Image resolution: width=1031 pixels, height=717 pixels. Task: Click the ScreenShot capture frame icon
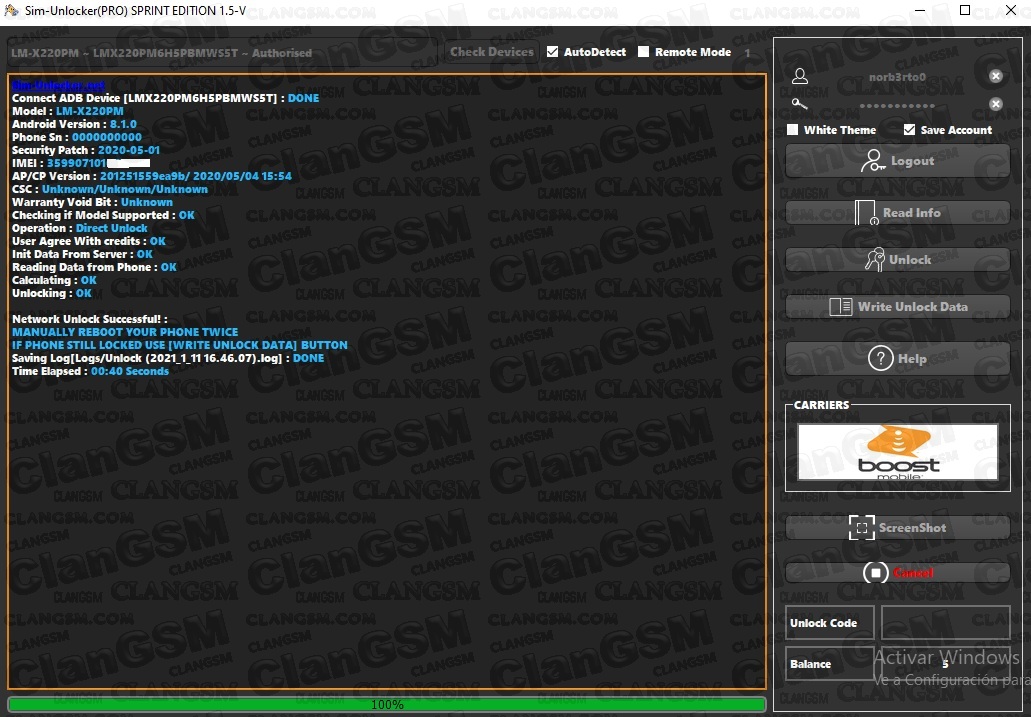point(861,528)
